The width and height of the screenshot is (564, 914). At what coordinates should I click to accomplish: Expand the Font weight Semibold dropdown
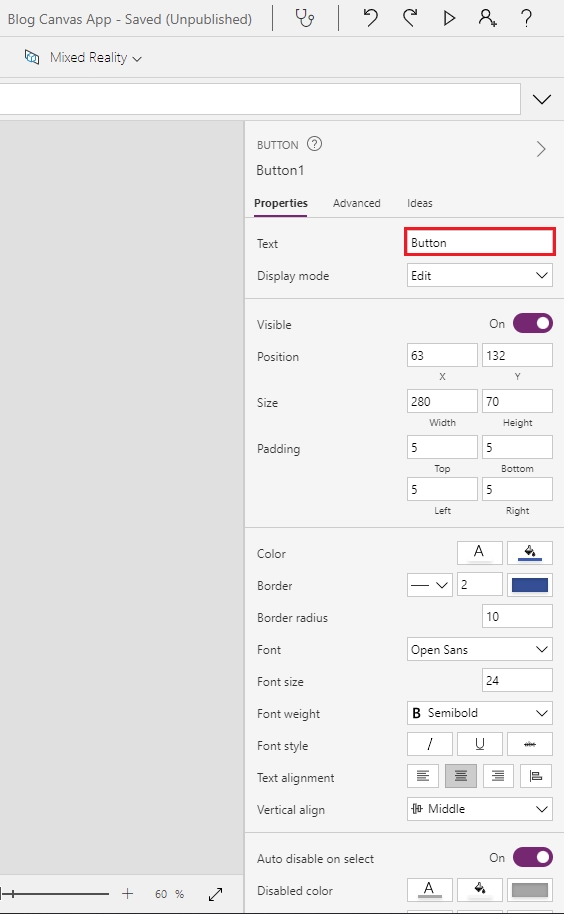tap(480, 713)
